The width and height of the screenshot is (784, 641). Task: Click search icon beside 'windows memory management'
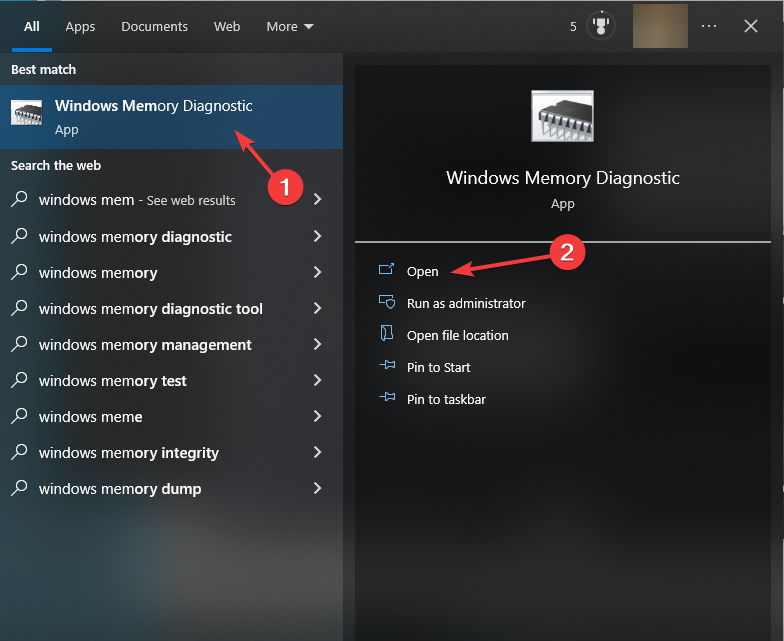coord(19,344)
